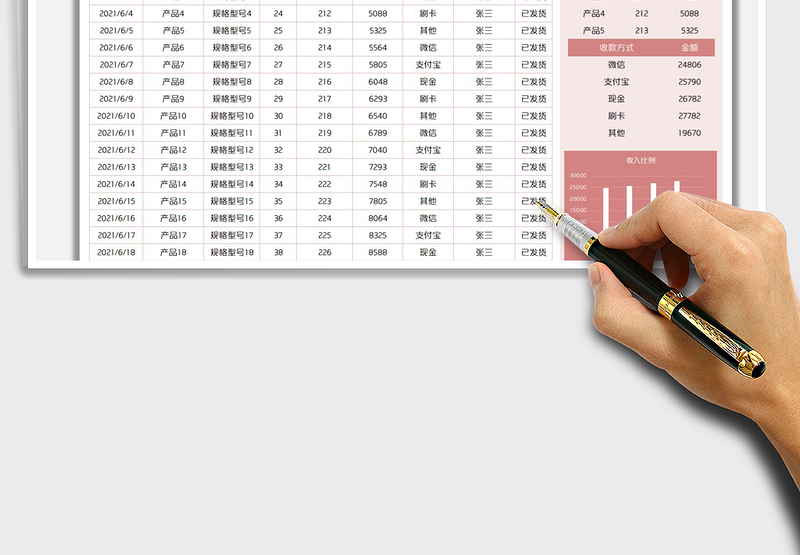Select the 微信 total value 24806
The height and width of the screenshot is (555, 800).
(x=689, y=65)
